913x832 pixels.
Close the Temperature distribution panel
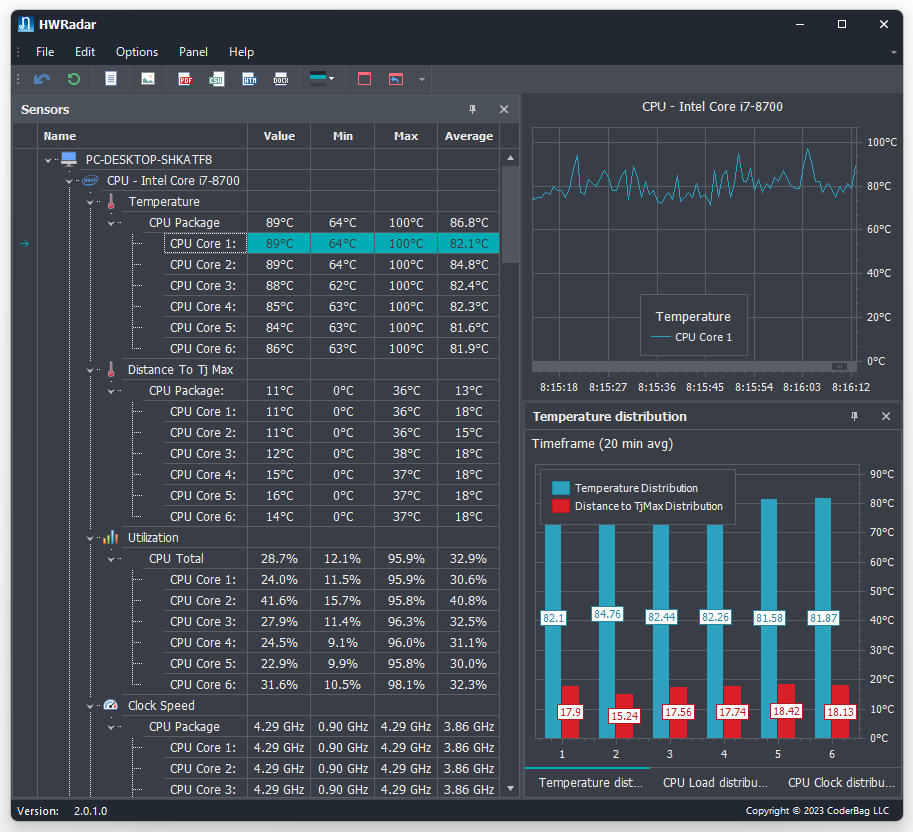(886, 416)
